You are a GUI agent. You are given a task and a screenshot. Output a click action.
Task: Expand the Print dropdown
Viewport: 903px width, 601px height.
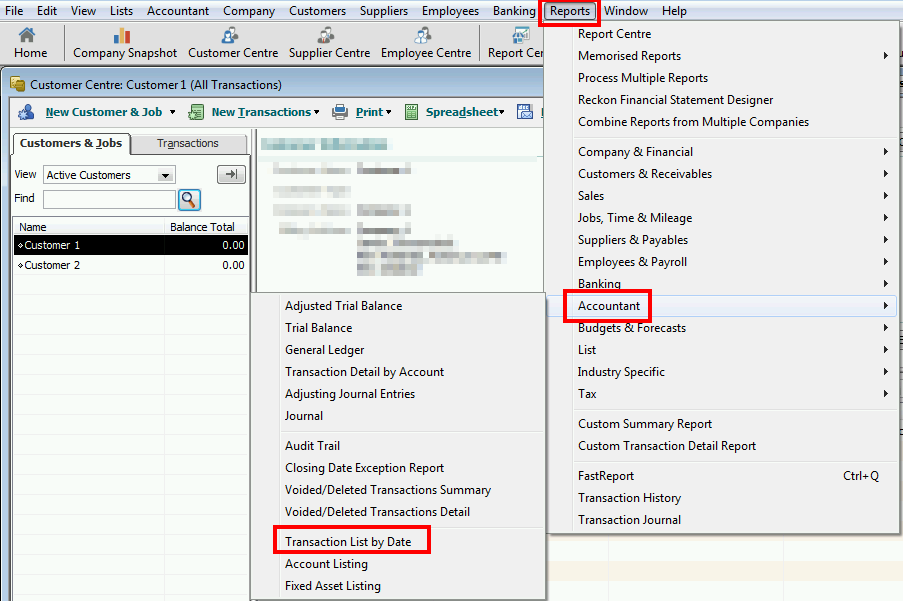389,112
